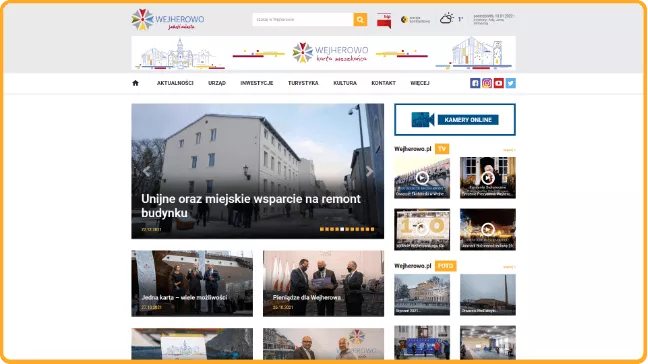Switch to the high-contrast version
This screenshot has height=364, width=648.
[415, 19]
